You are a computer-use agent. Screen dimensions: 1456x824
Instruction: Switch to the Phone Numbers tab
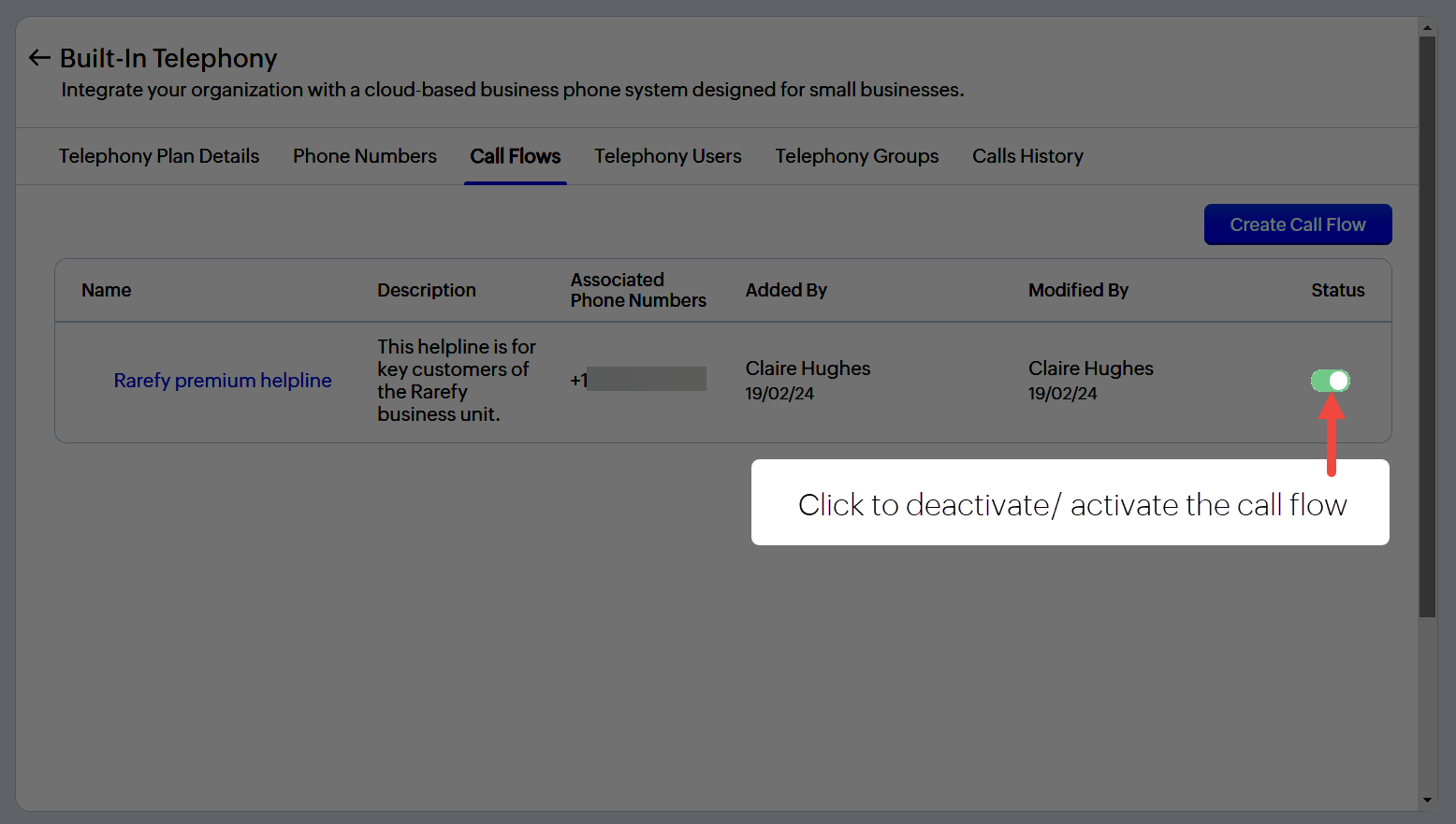[365, 156]
